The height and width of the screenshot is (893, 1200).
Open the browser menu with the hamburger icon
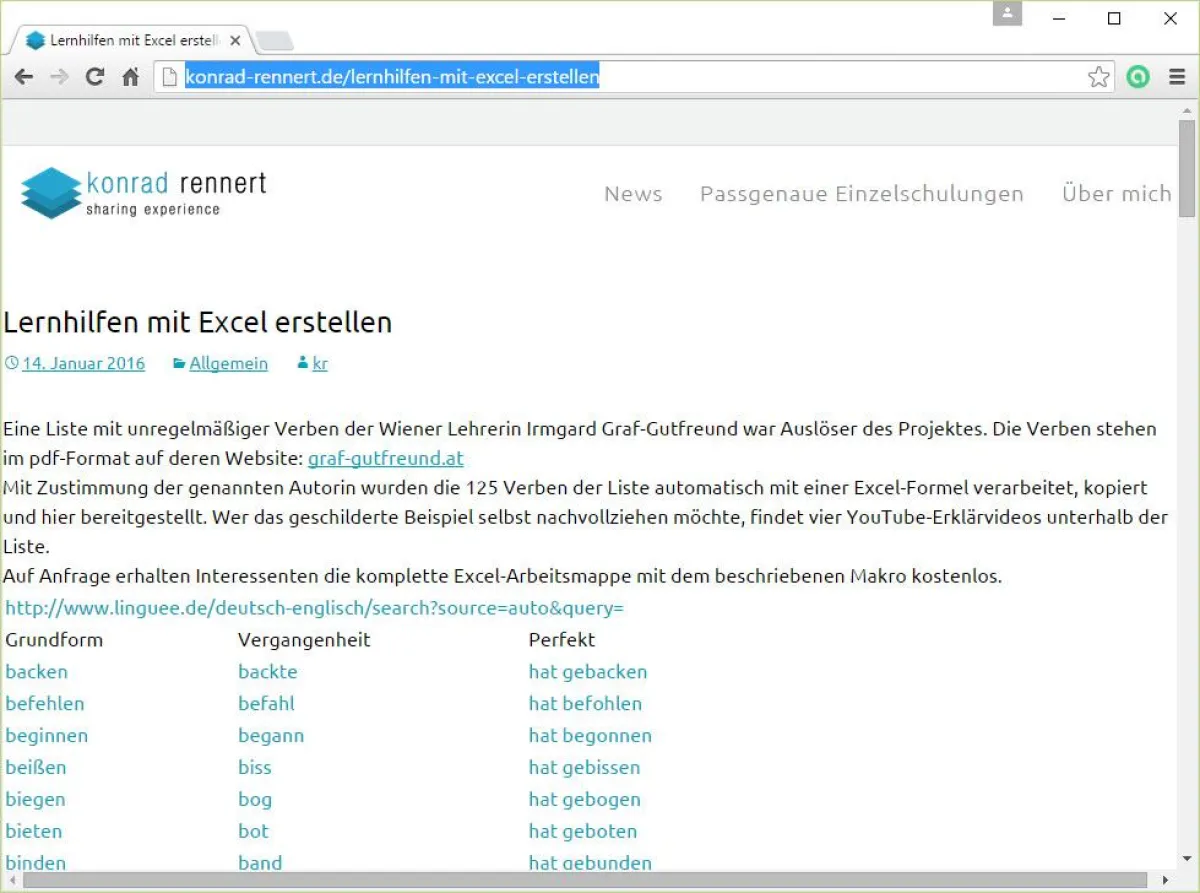point(1176,76)
